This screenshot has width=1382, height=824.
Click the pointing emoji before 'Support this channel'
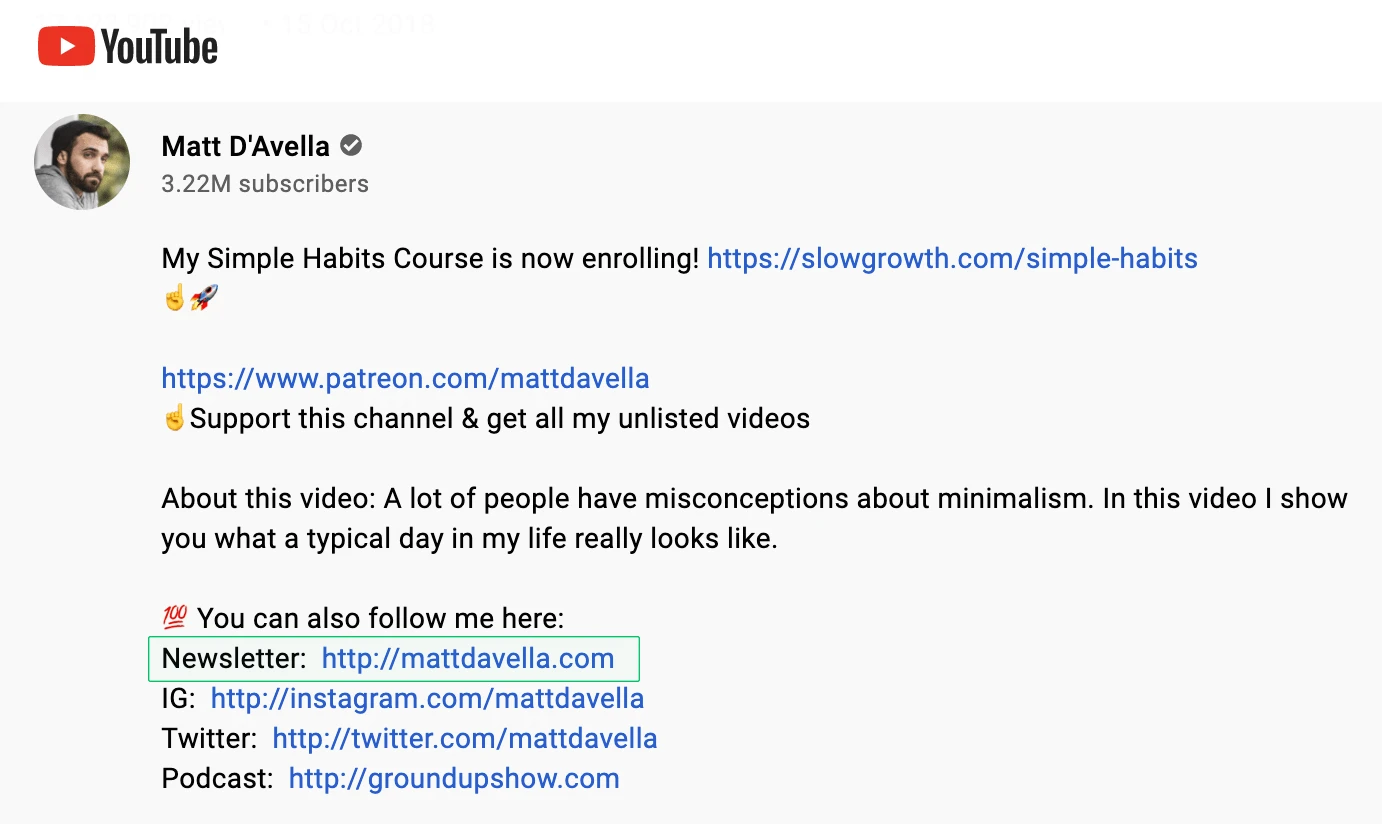click(174, 418)
